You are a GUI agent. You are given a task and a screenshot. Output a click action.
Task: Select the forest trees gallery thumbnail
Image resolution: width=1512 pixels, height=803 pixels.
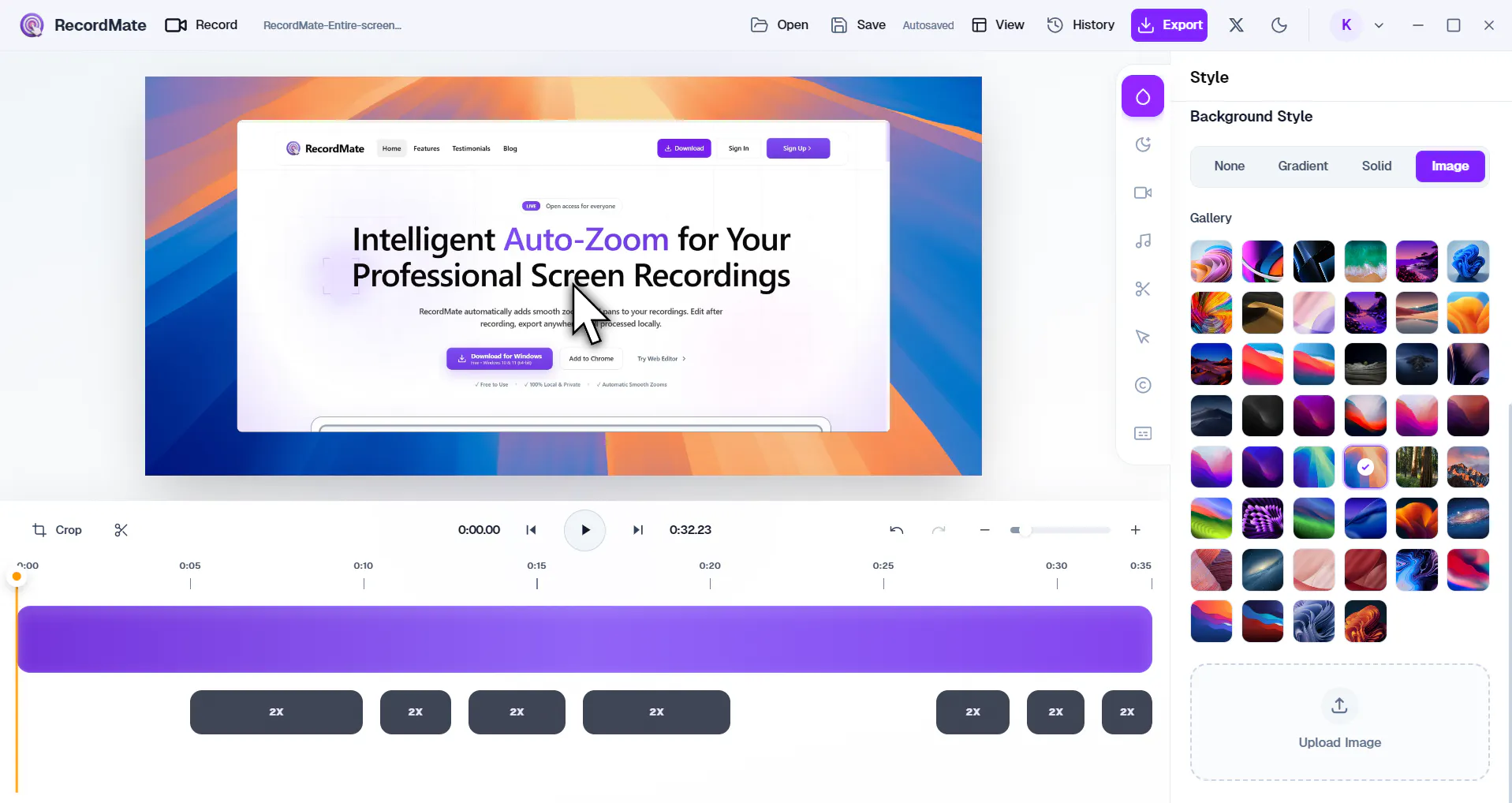pos(1417,467)
